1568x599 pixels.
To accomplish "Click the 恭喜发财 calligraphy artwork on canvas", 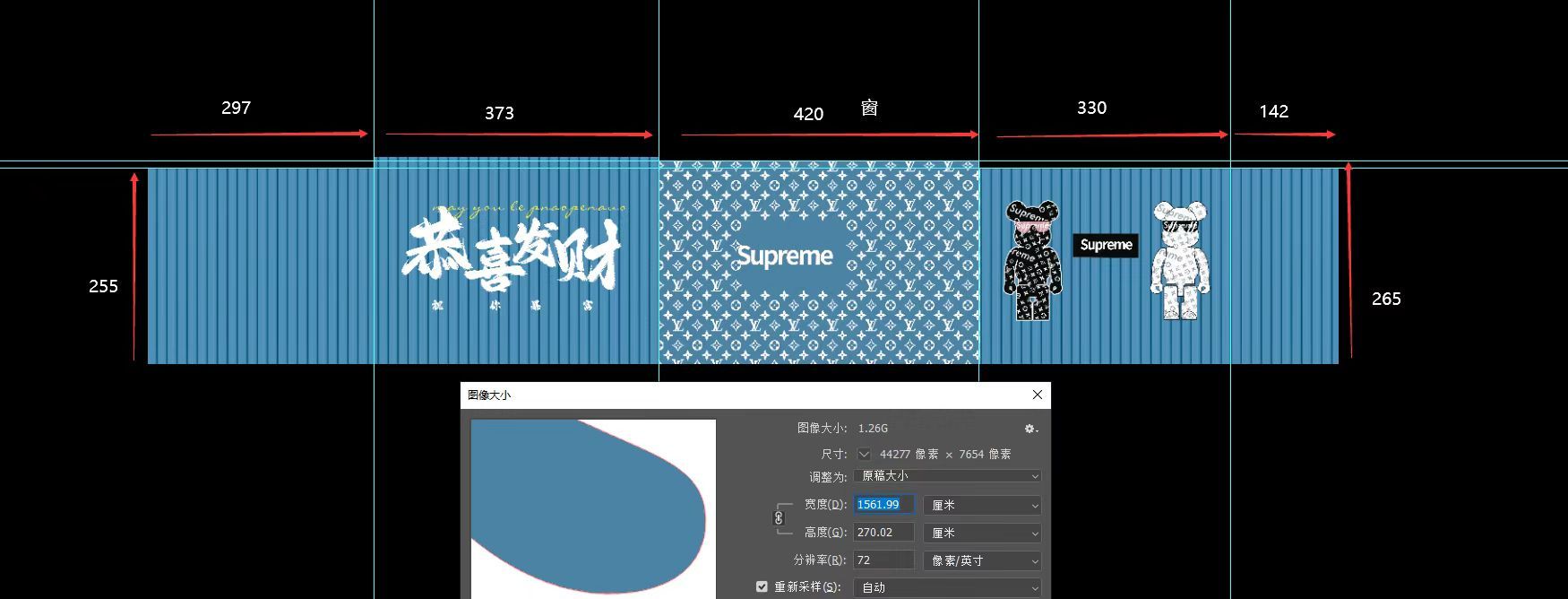I will 512,255.
